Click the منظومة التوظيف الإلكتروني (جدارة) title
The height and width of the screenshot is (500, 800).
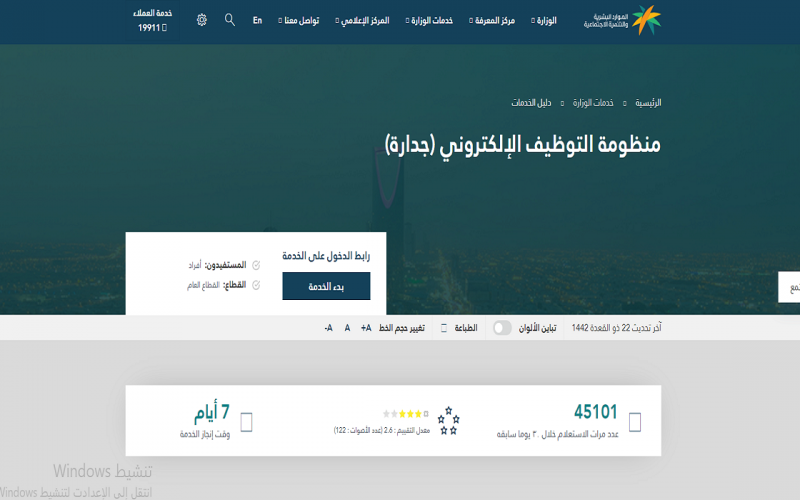(x=522, y=145)
